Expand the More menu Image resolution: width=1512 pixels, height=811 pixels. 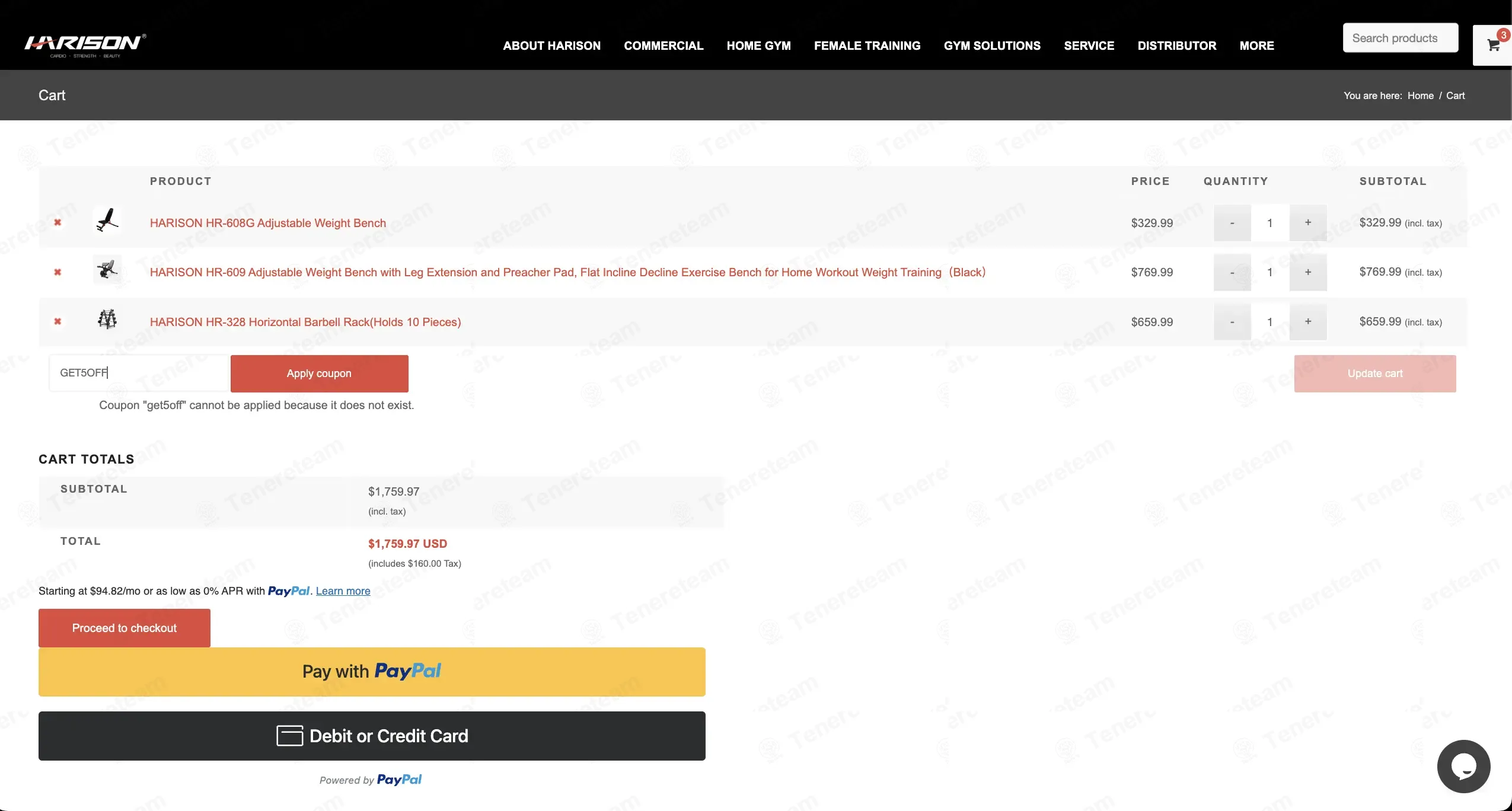click(1256, 46)
